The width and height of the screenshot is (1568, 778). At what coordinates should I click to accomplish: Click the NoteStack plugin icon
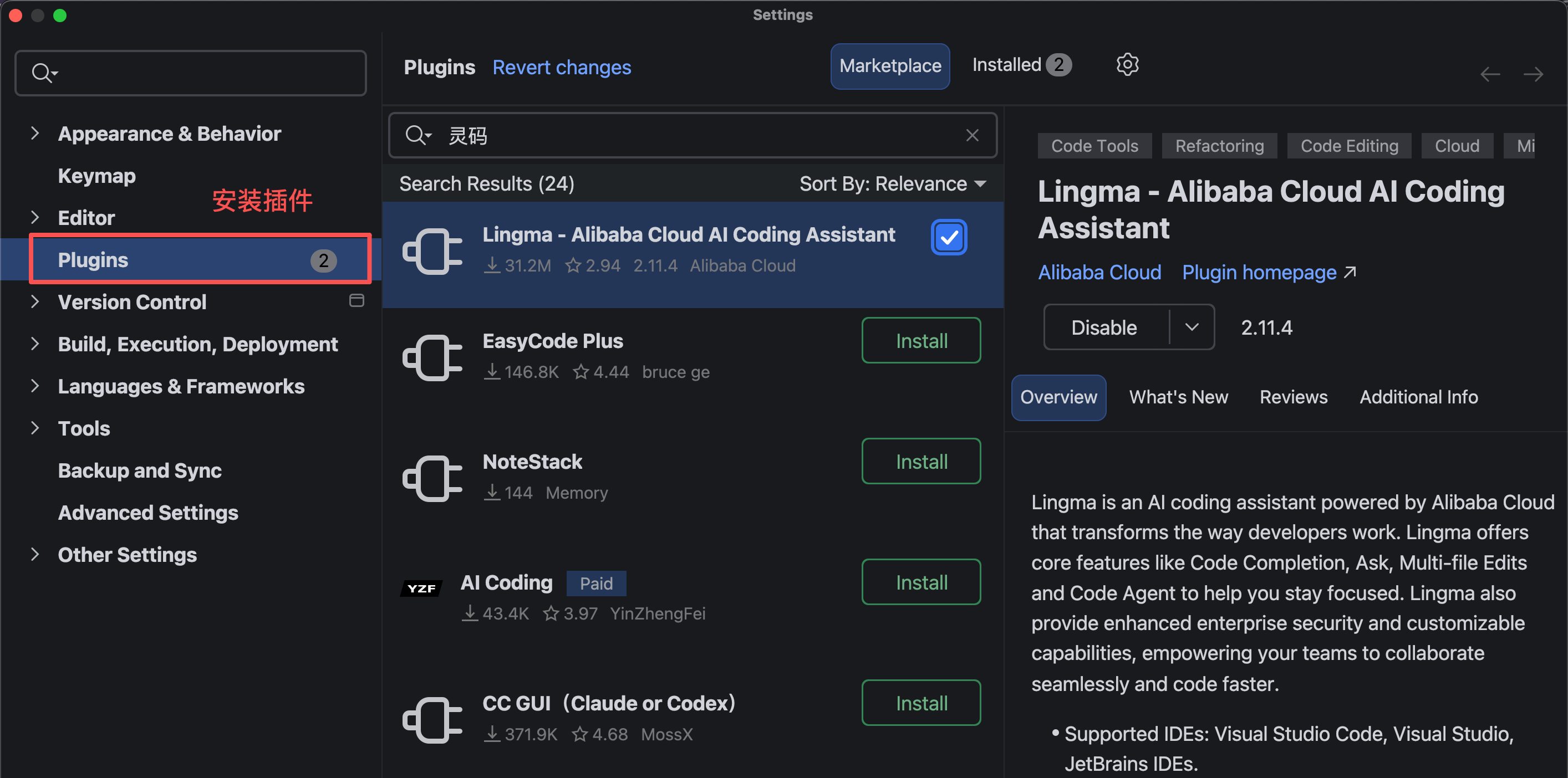point(432,478)
